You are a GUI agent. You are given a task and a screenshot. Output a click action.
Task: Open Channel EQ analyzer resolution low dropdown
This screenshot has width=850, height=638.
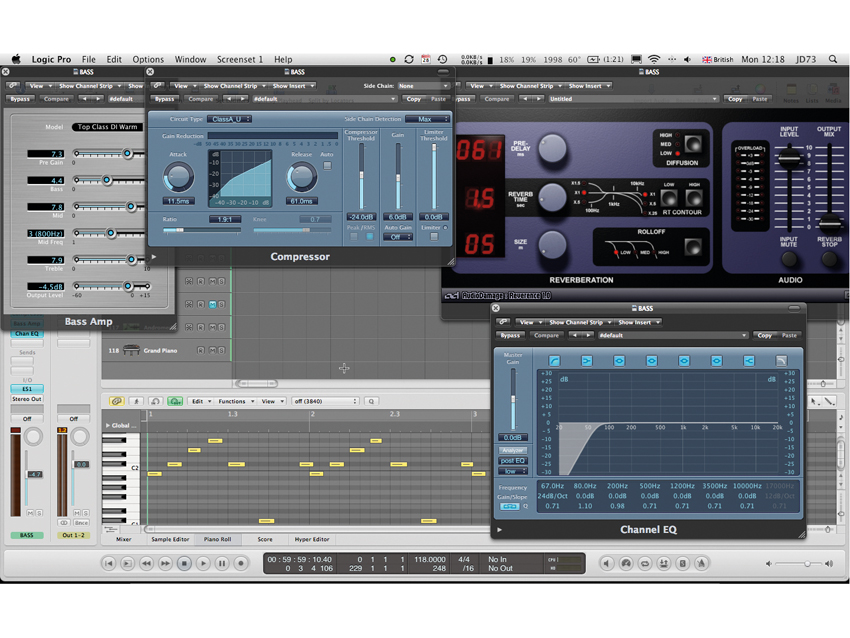tap(512, 471)
